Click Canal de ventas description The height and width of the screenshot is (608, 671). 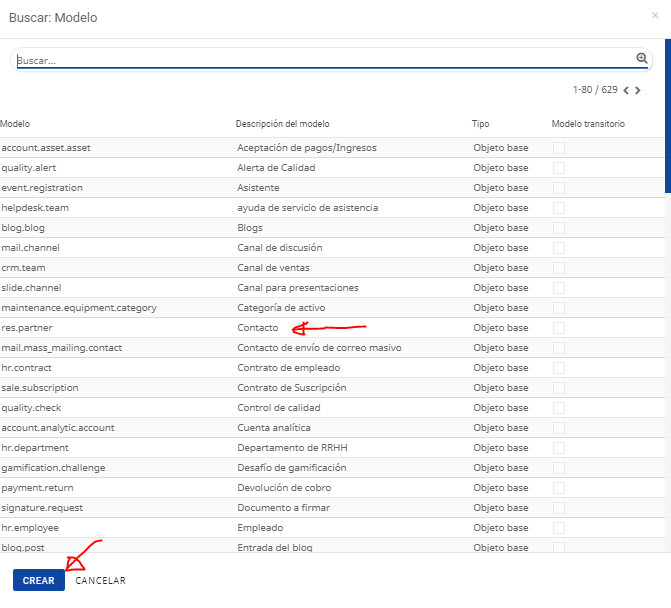273,268
